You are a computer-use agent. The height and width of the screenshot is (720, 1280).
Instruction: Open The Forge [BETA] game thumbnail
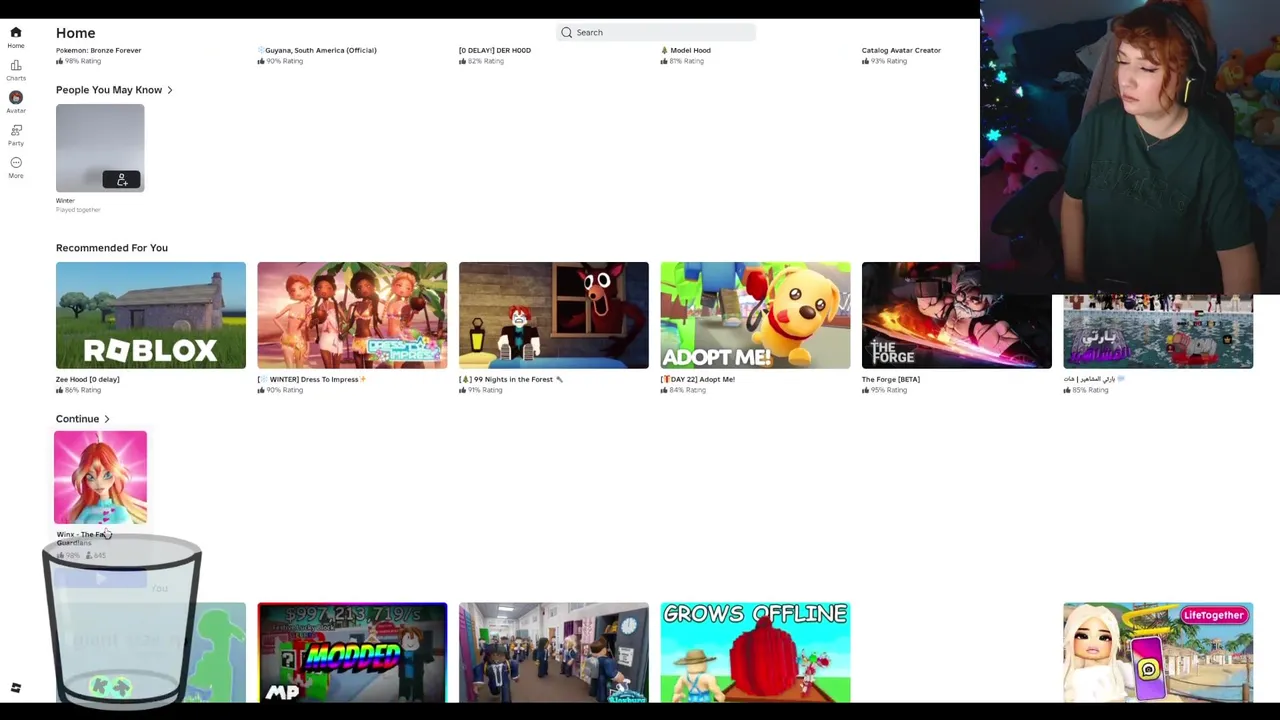[957, 315]
